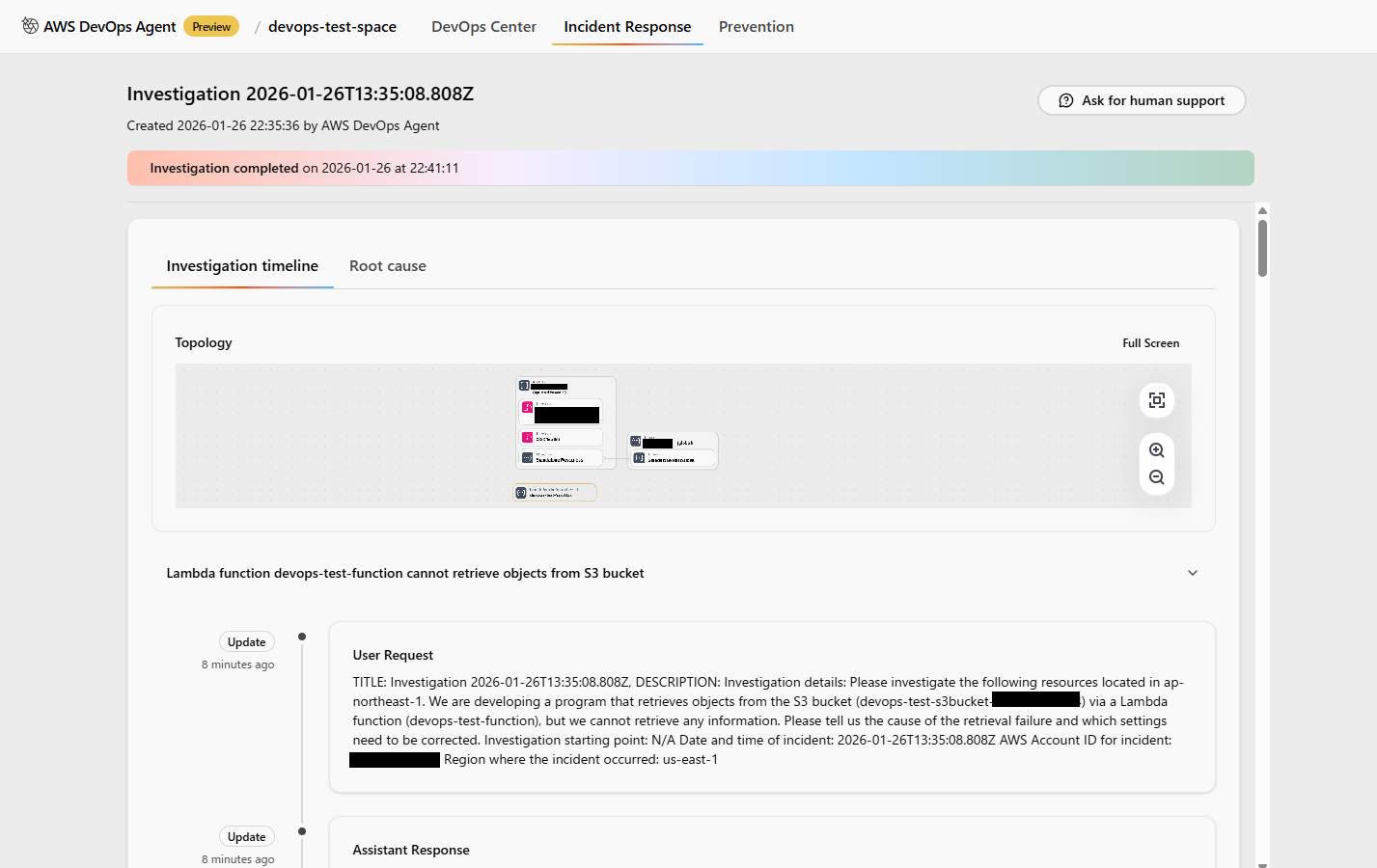Zoom in on the topology diagram
The image size is (1377, 868).
[x=1156, y=450]
